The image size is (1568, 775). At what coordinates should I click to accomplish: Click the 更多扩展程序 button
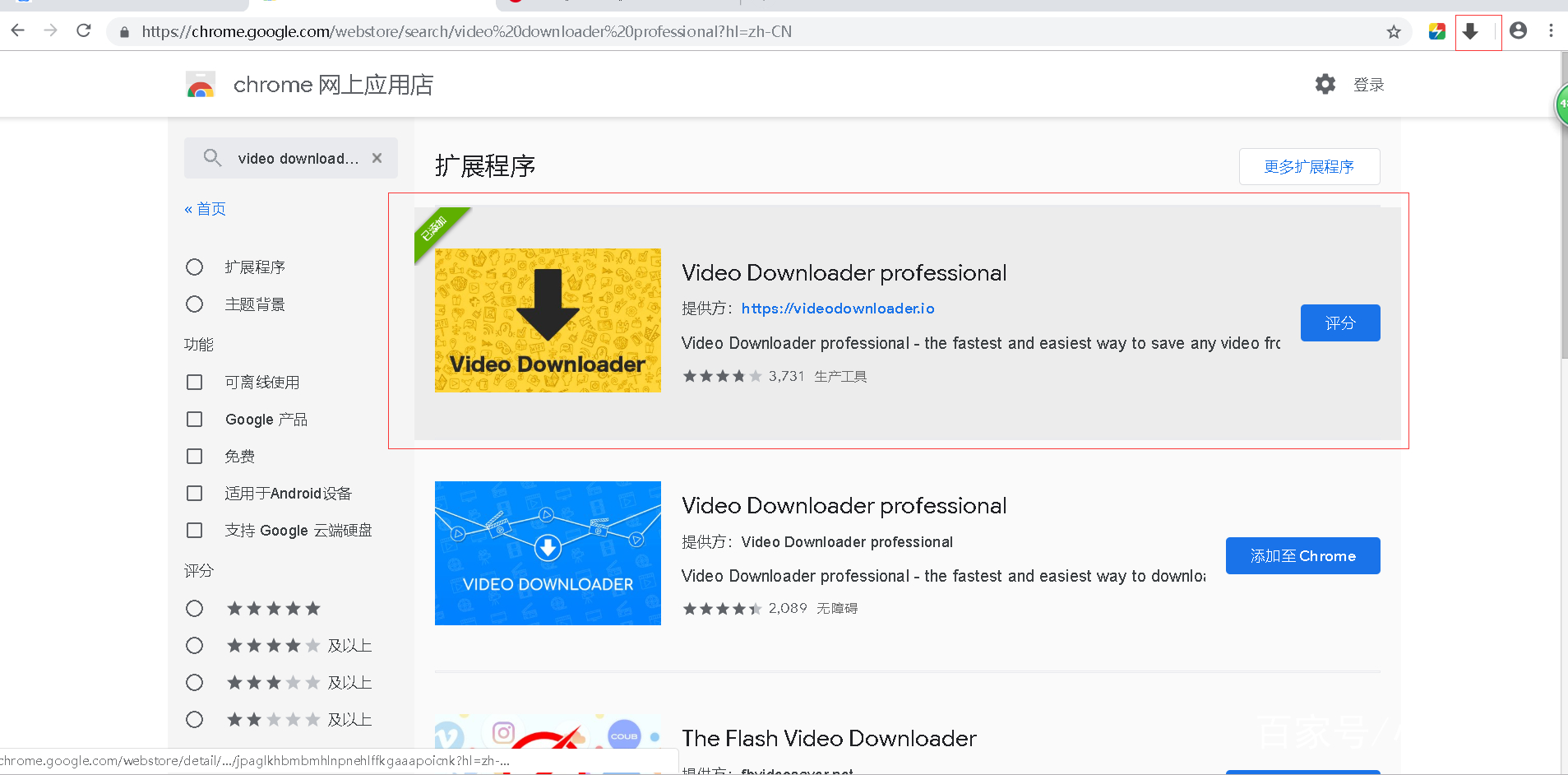click(x=1309, y=167)
